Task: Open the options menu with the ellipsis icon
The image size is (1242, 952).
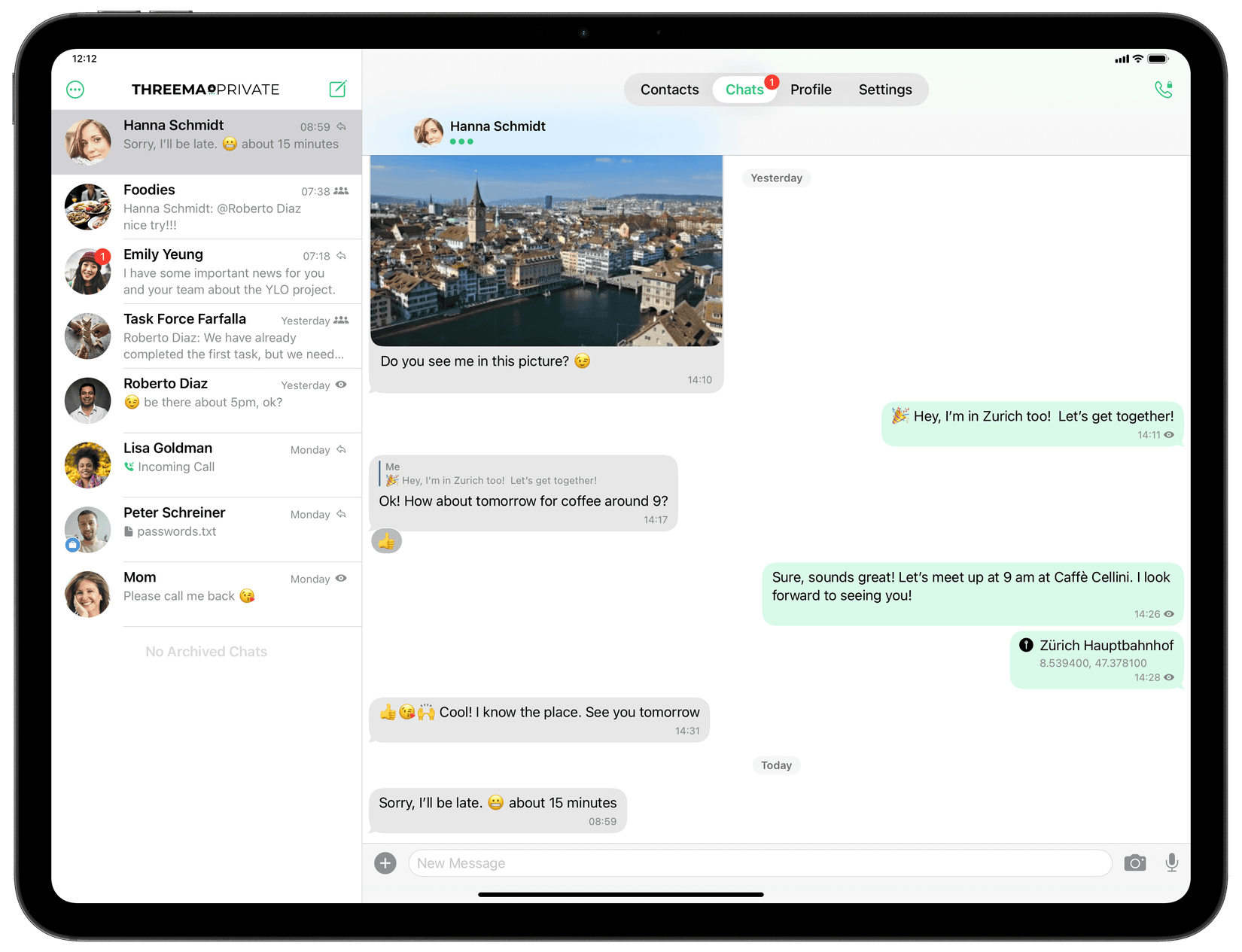Action: 75,89
